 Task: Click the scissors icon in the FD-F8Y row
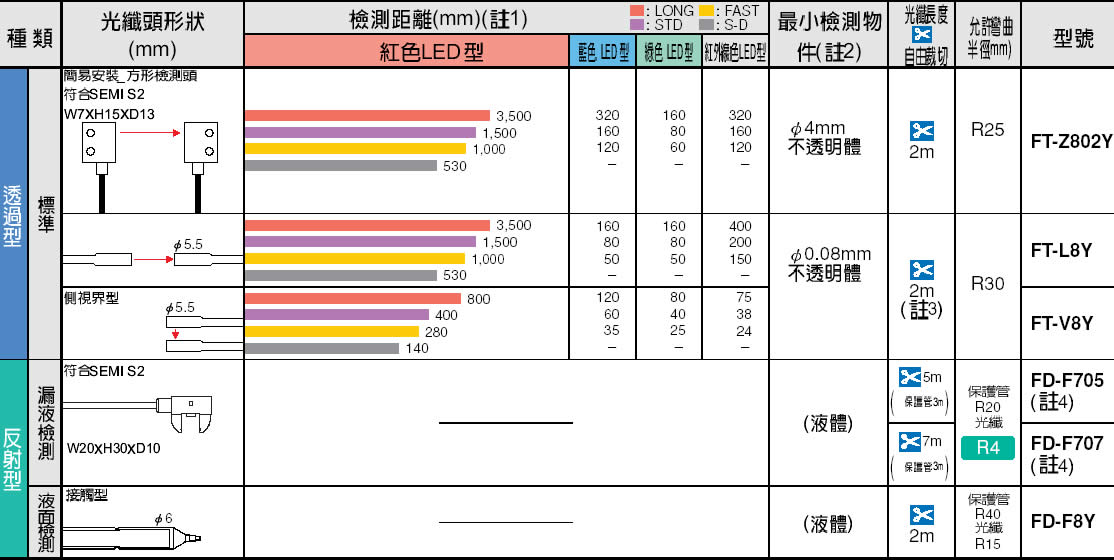tap(921, 514)
